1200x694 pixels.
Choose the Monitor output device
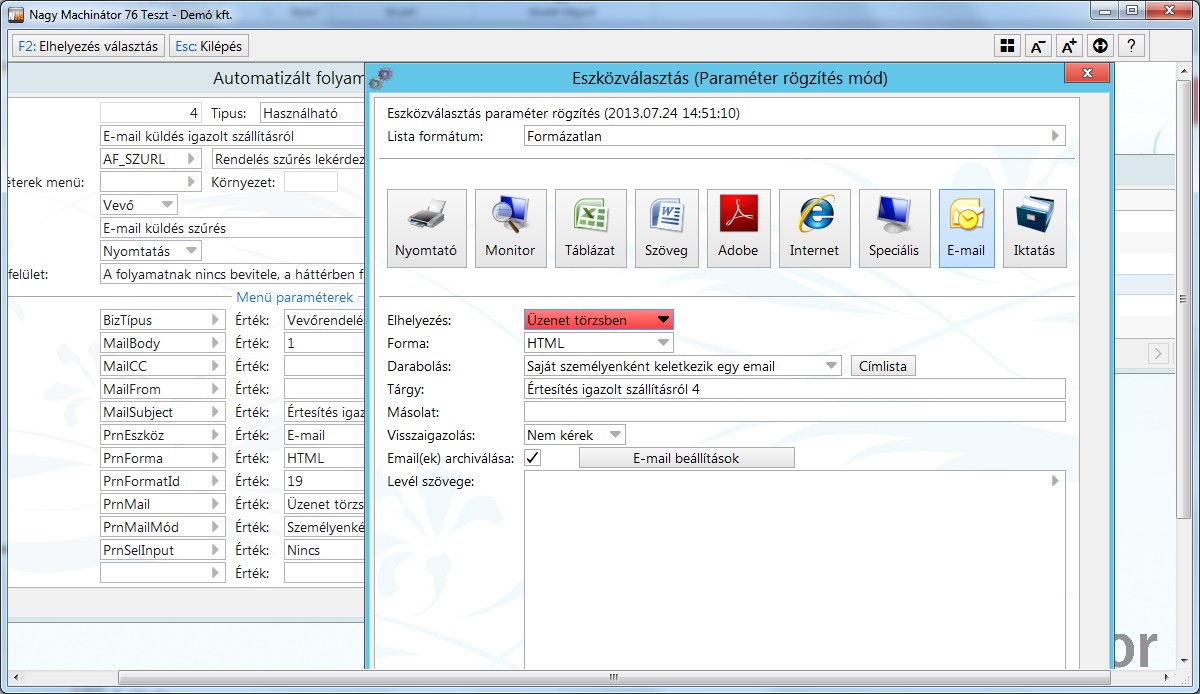(x=510, y=228)
